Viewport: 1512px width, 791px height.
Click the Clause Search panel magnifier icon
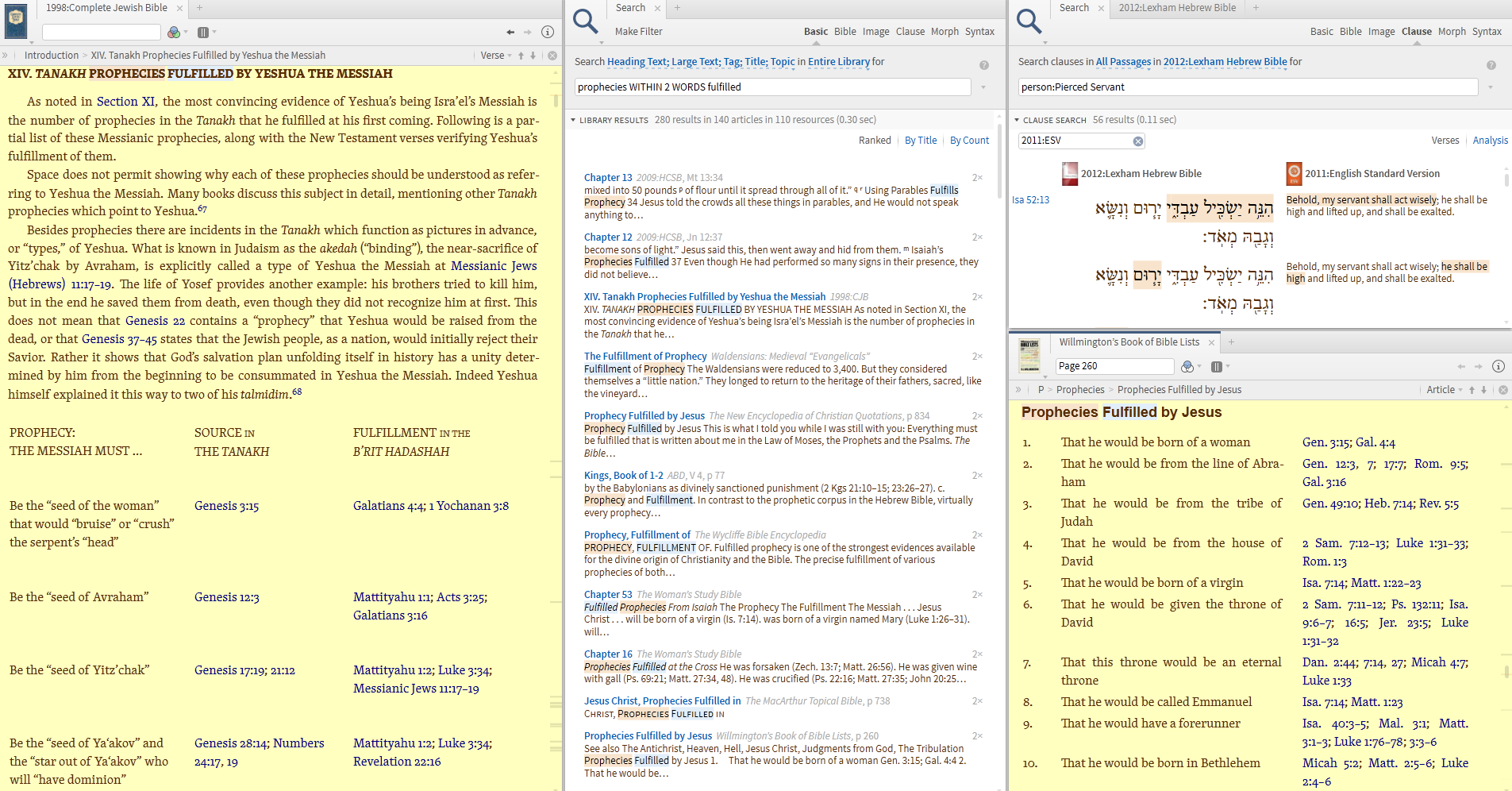tap(1029, 21)
